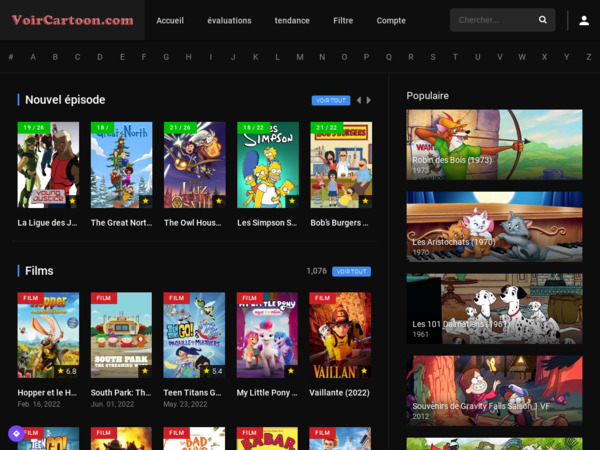Click the 'Bob's Burgers ...' title text
The width and height of the screenshot is (600, 450).
pos(339,223)
